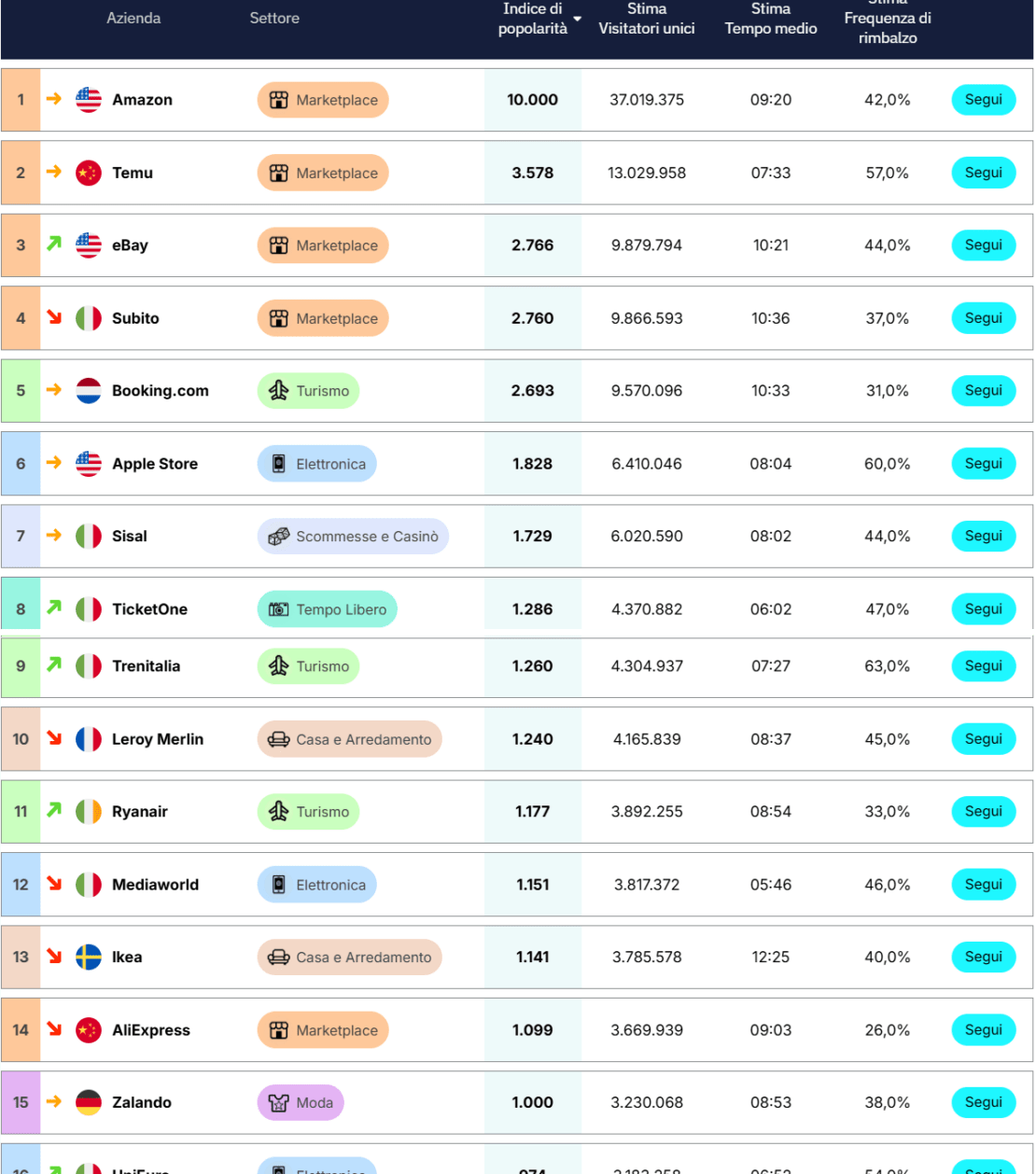Select the Turismo sector tag for Ryanair
This screenshot has width=1036, height=1174.
click(309, 812)
